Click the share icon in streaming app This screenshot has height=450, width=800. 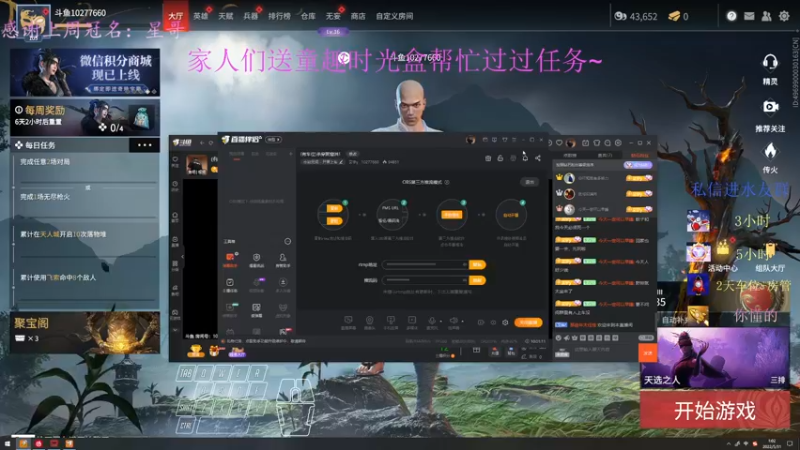coord(538,158)
